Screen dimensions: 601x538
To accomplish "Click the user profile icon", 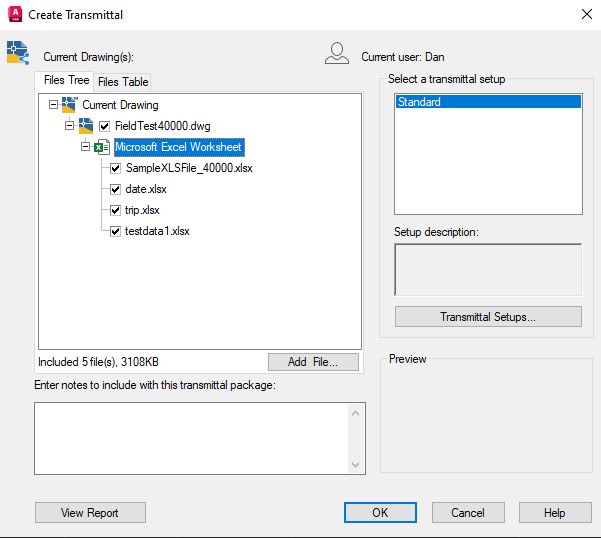I will click(337, 54).
